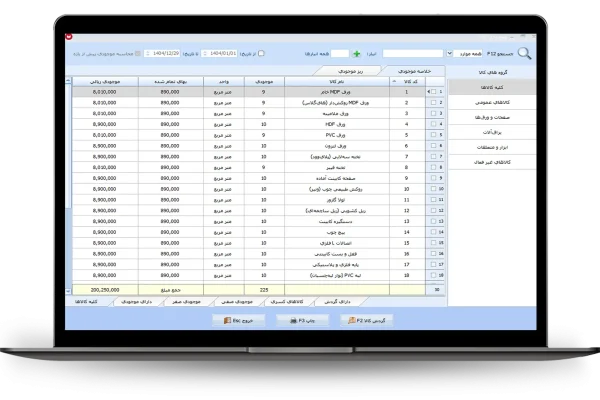Tick the checkbox of row 11
This screenshot has height=400, width=600.
[x=434, y=199]
